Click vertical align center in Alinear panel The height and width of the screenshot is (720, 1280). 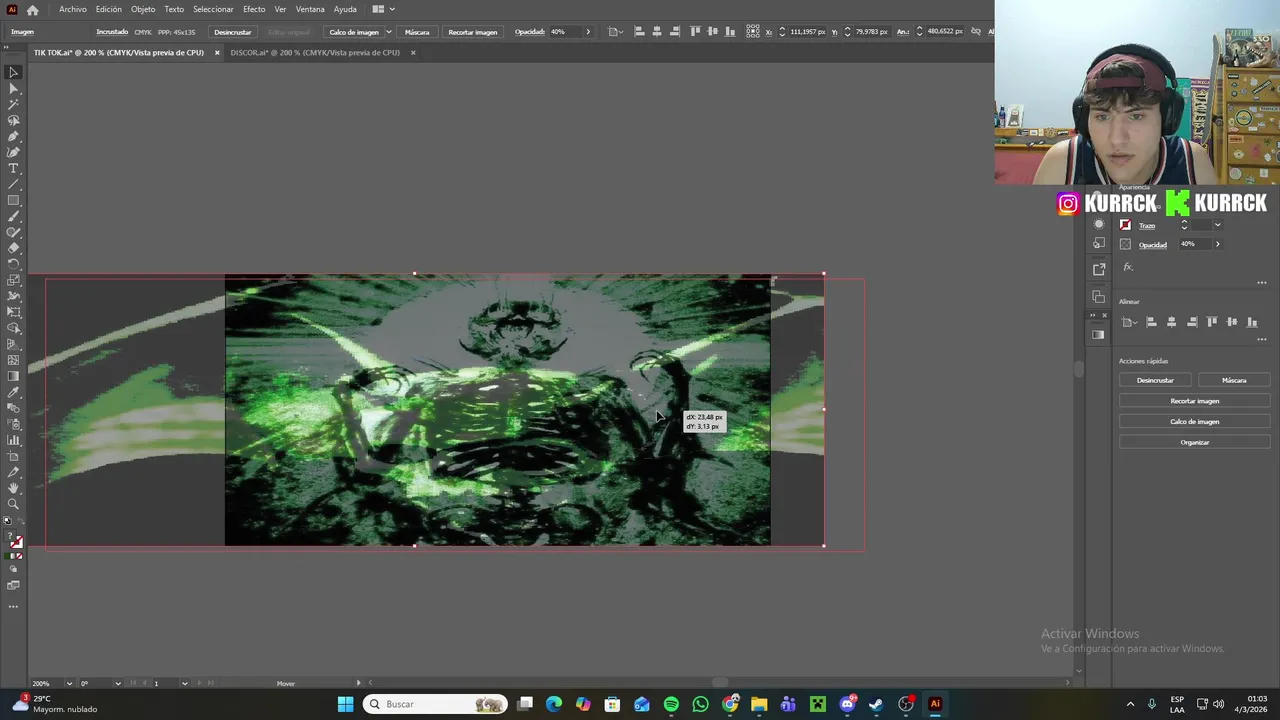(x=1232, y=322)
